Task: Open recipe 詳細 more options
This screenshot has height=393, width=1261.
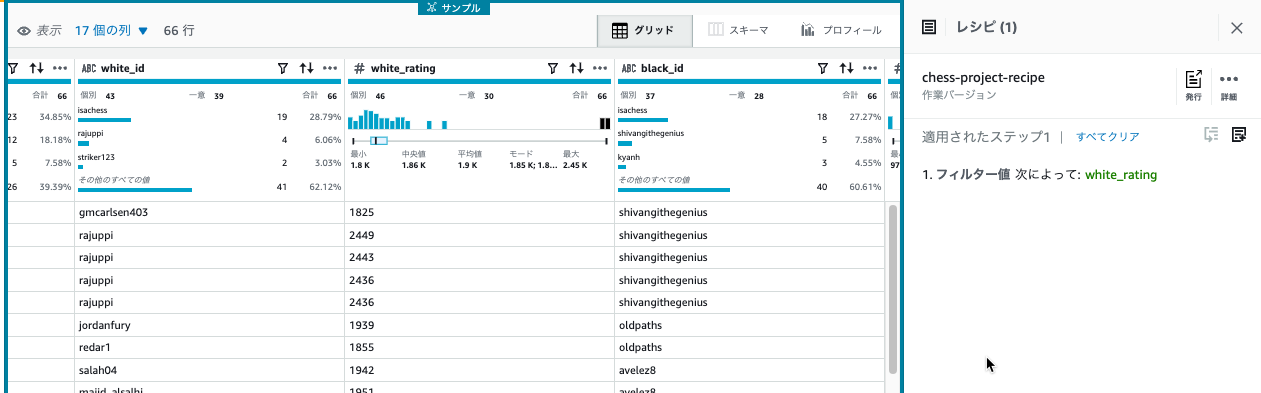Action: pyautogui.click(x=1229, y=87)
